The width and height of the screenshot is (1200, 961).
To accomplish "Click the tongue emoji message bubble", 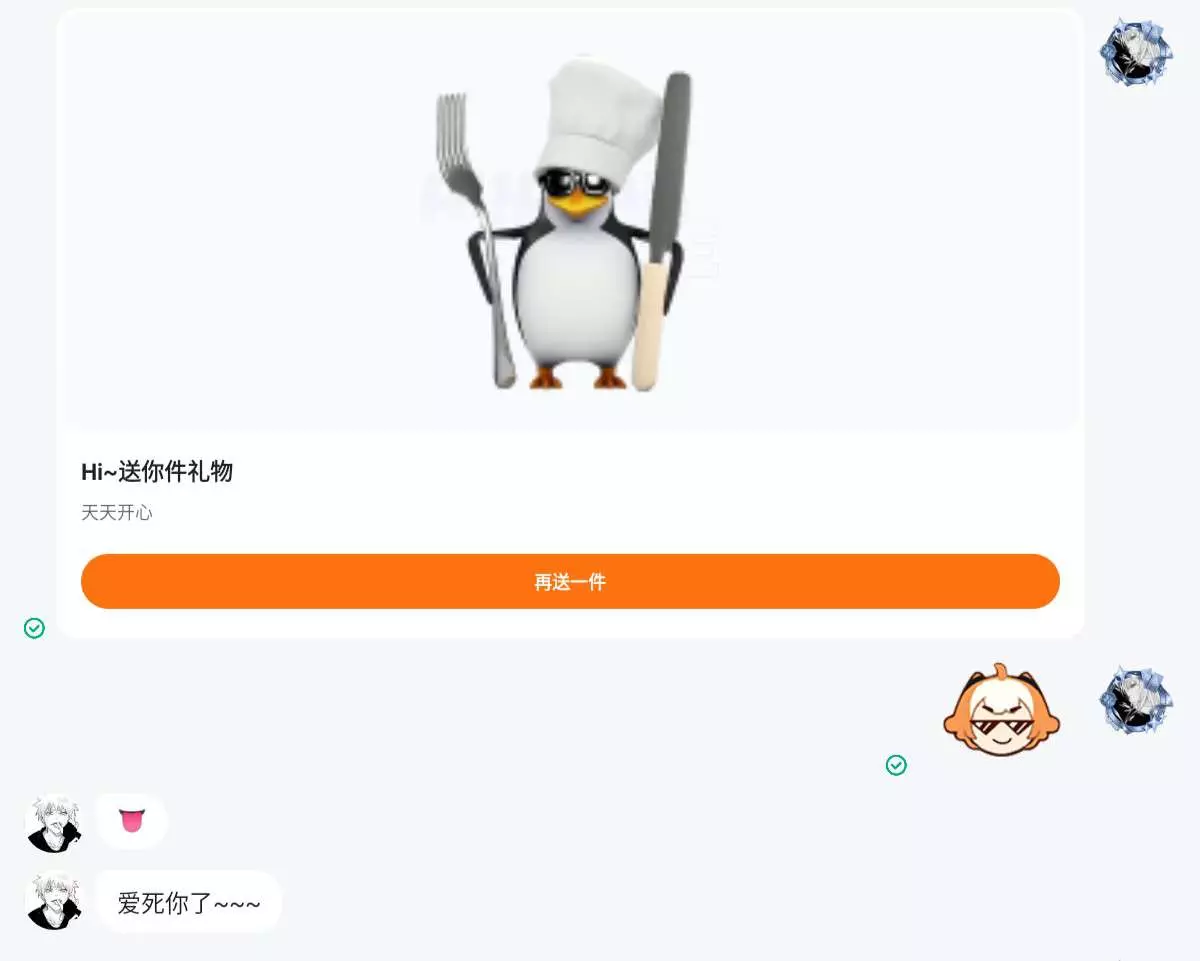I will (131, 822).
